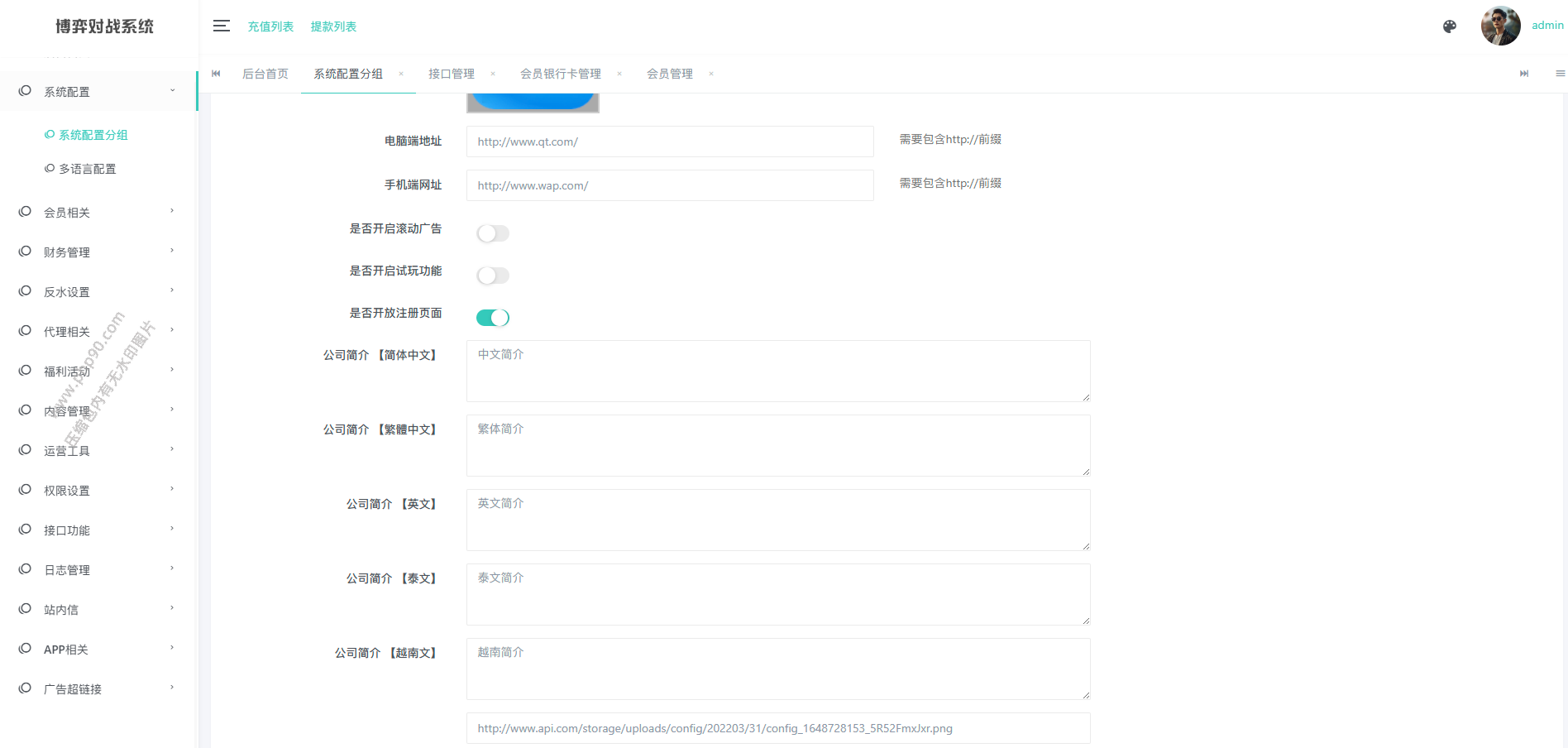Viewport: 1568px width, 748px height.
Task: Open the theme color palette icon
Action: [1449, 26]
